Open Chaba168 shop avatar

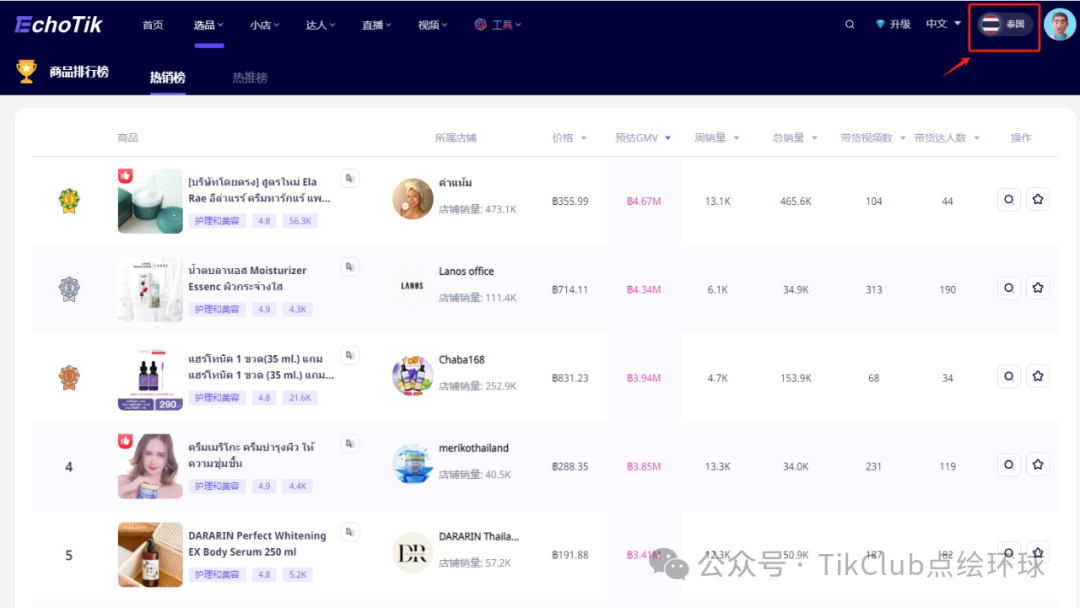tap(413, 375)
